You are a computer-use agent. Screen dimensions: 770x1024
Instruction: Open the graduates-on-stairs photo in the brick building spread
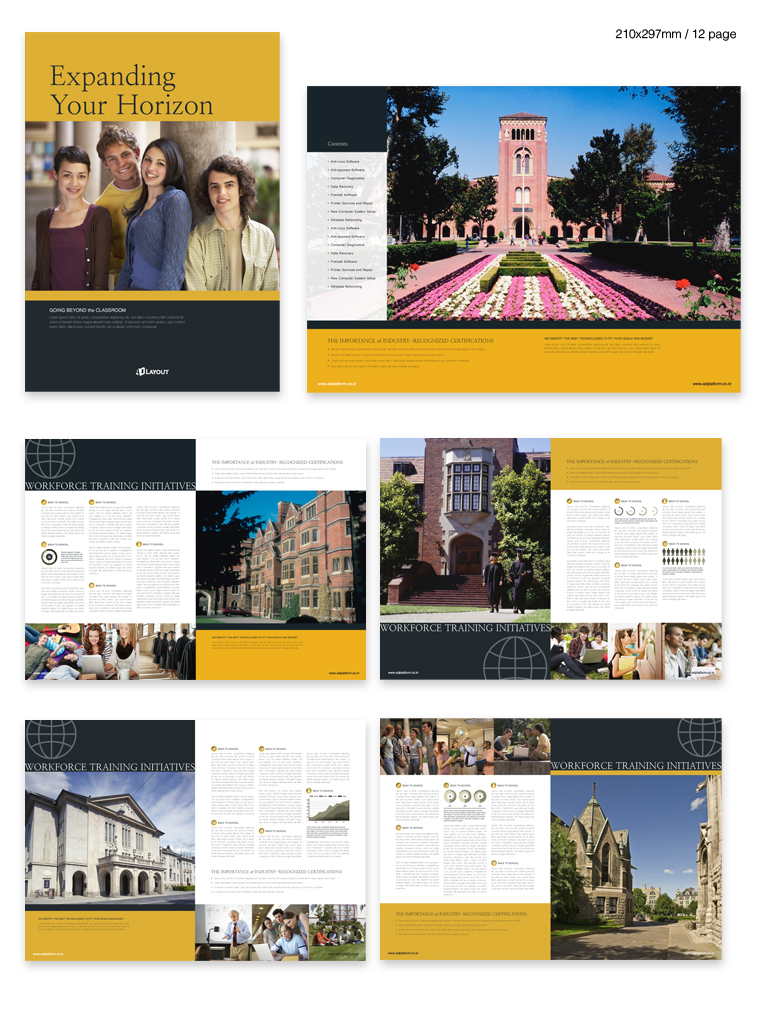tap(167, 651)
